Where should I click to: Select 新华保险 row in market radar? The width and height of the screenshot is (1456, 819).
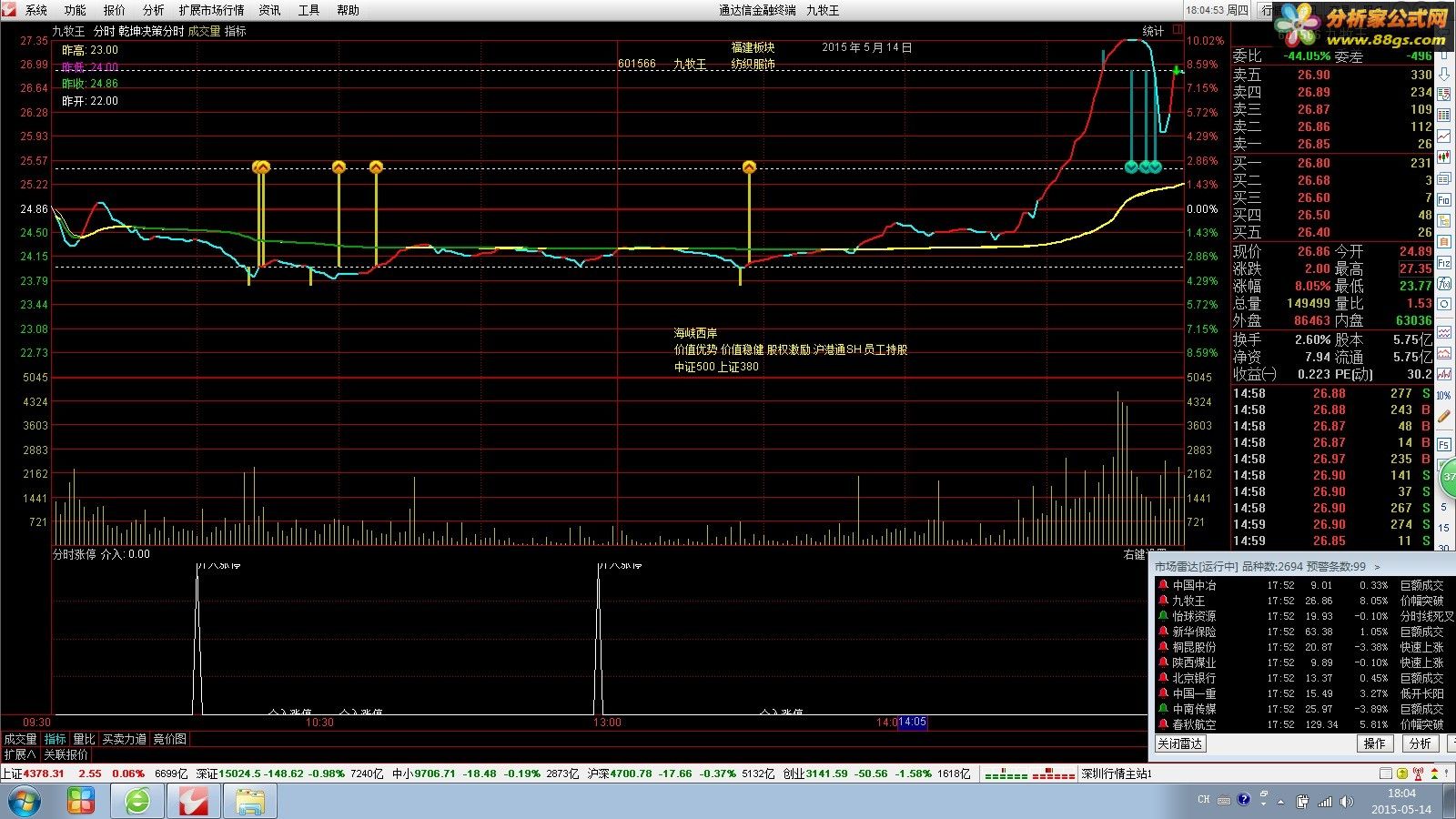pyautogui.click(x=1303, y=632)
